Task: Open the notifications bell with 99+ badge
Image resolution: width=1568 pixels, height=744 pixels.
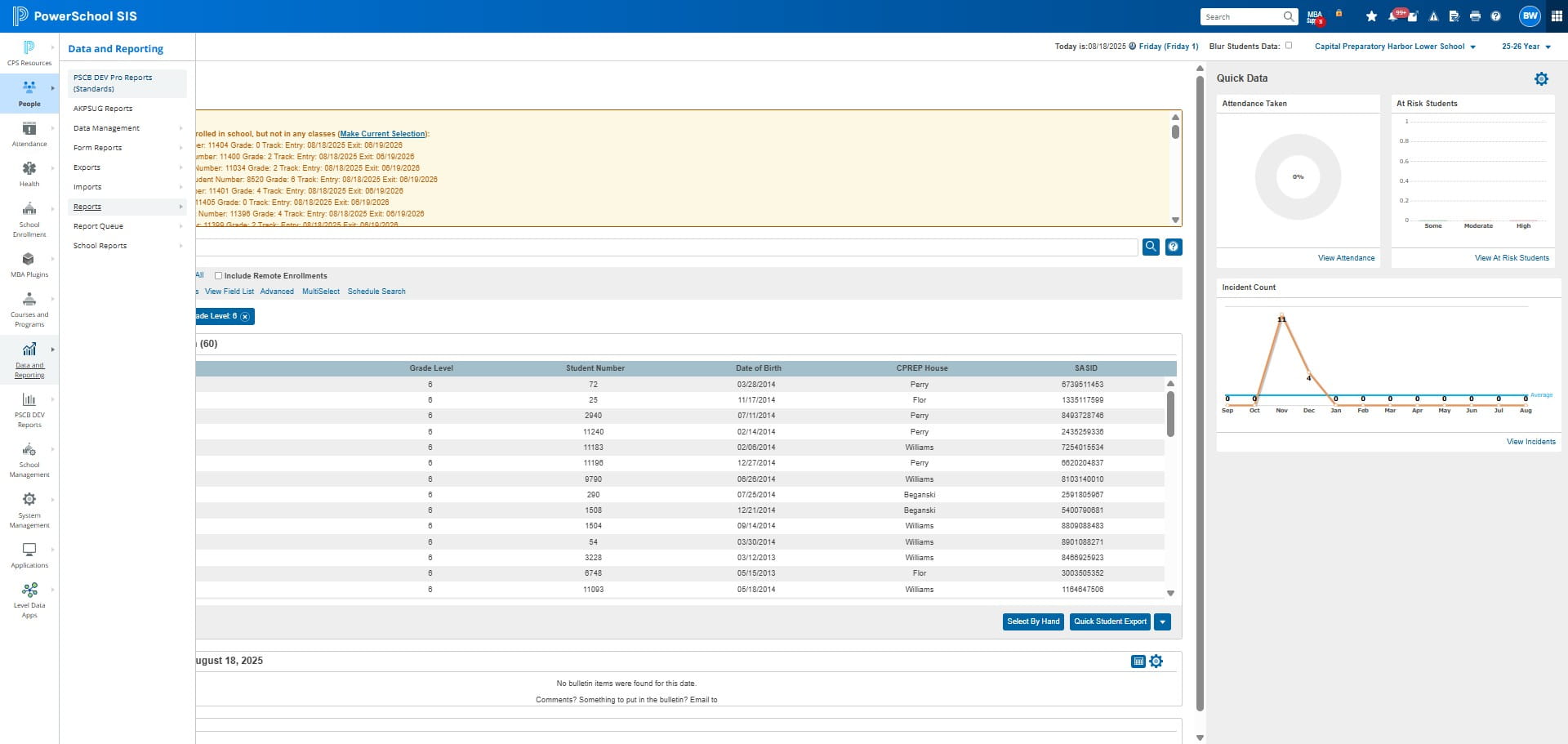Action: [x=1393, y=16]
